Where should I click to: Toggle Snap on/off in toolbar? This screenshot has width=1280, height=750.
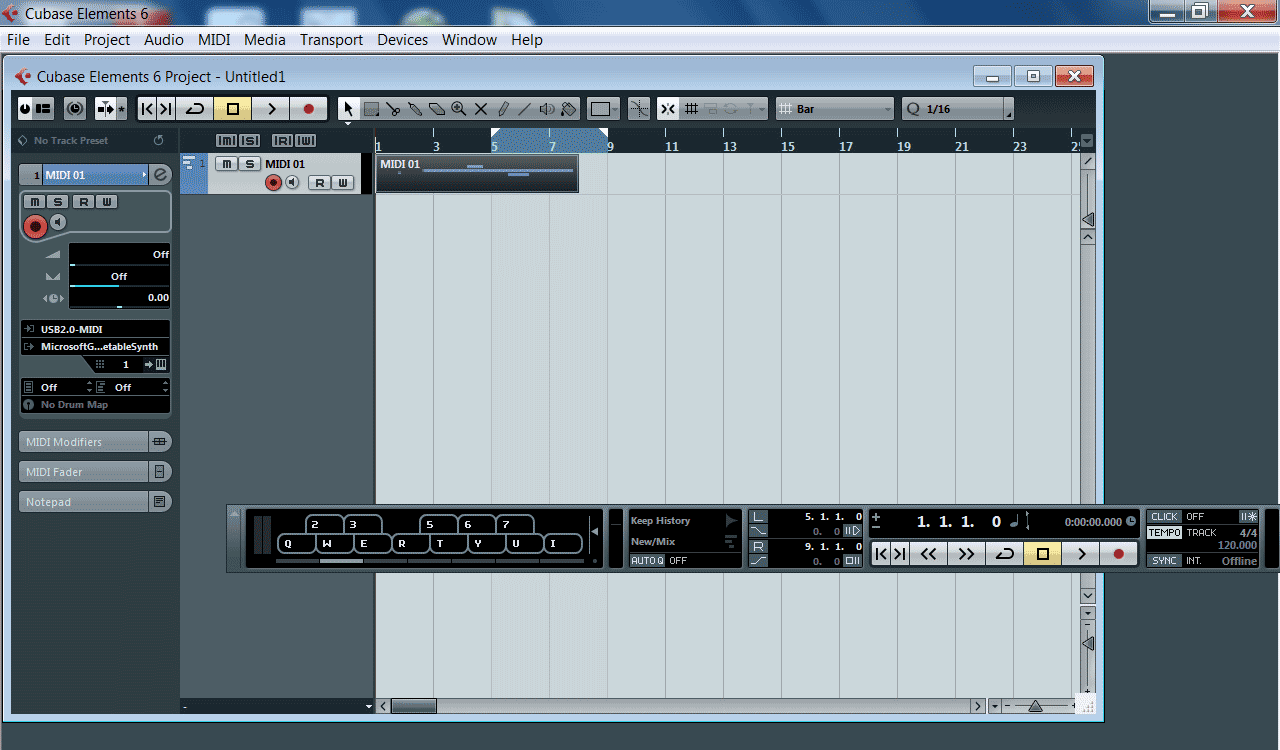pos(668,109)
